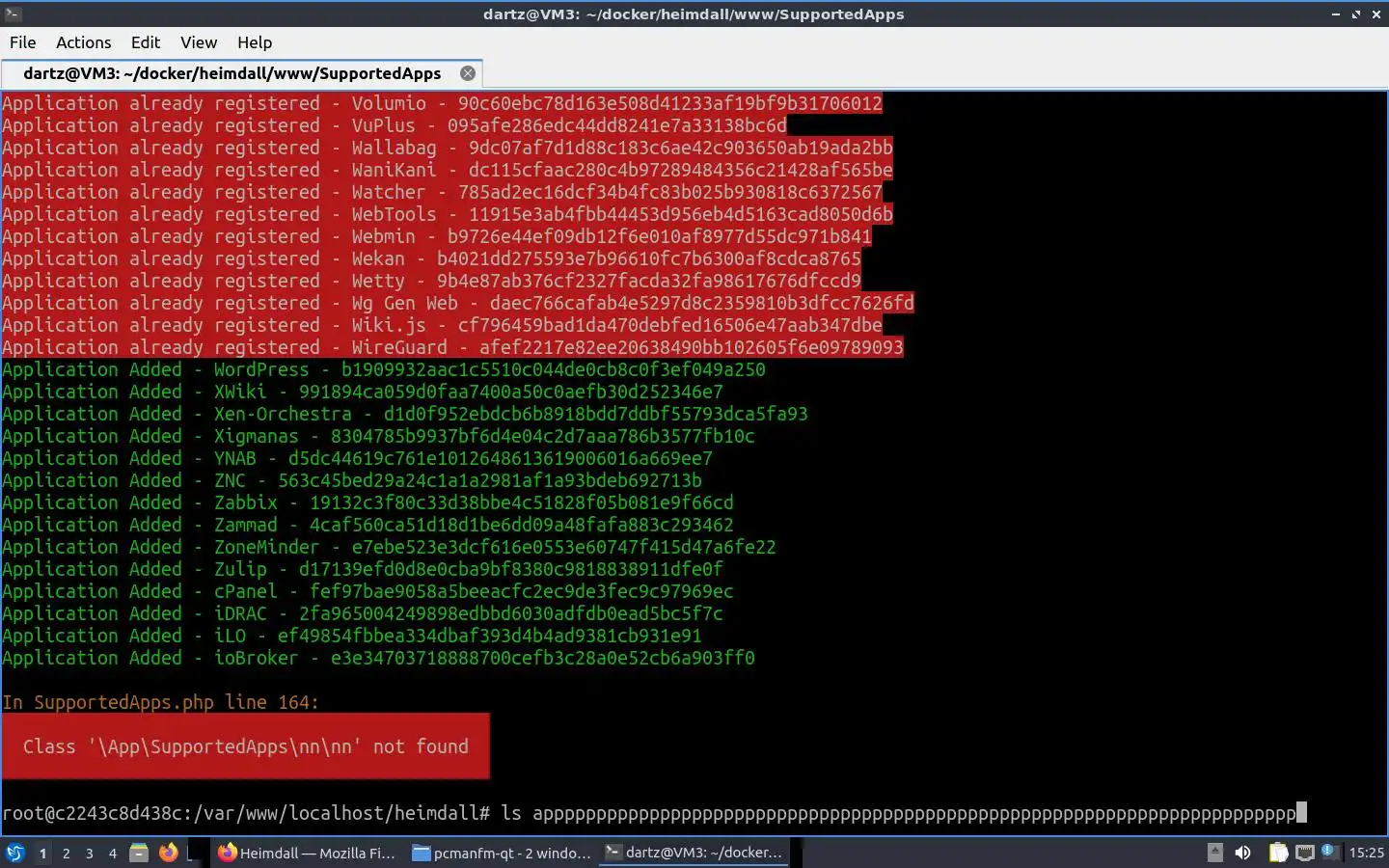Click the red 'Class not found' error box
This screenshot has height=868, width=1389.
tap(246, 746)
